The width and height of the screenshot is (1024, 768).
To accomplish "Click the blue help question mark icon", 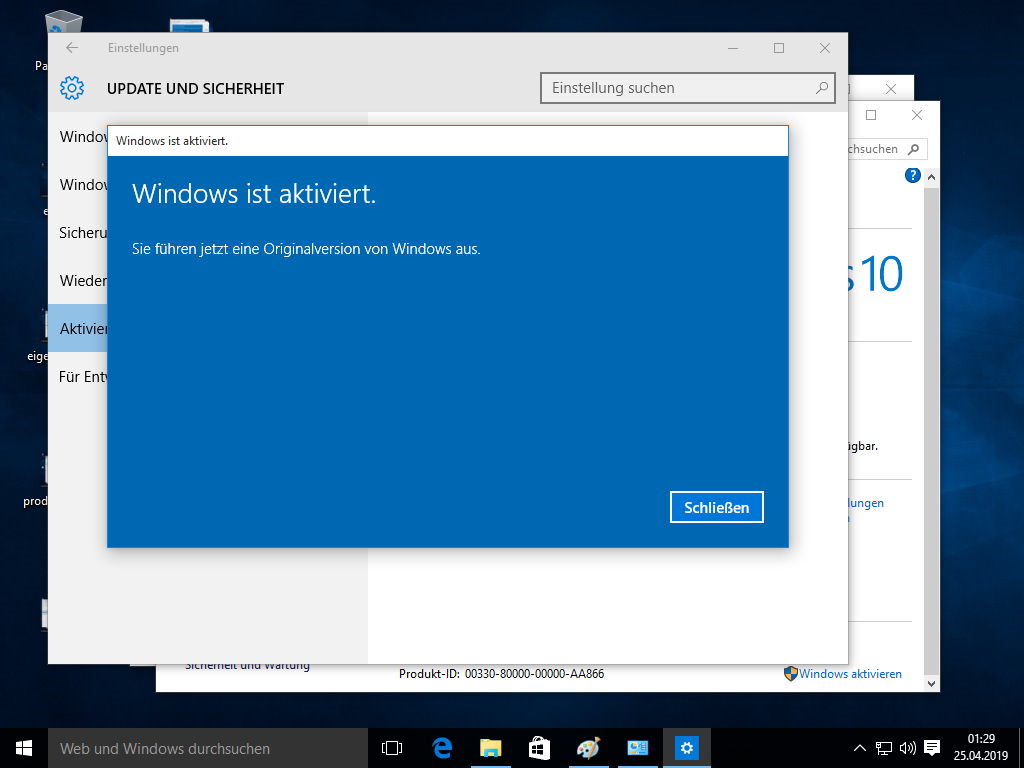I will click(911, 175).
